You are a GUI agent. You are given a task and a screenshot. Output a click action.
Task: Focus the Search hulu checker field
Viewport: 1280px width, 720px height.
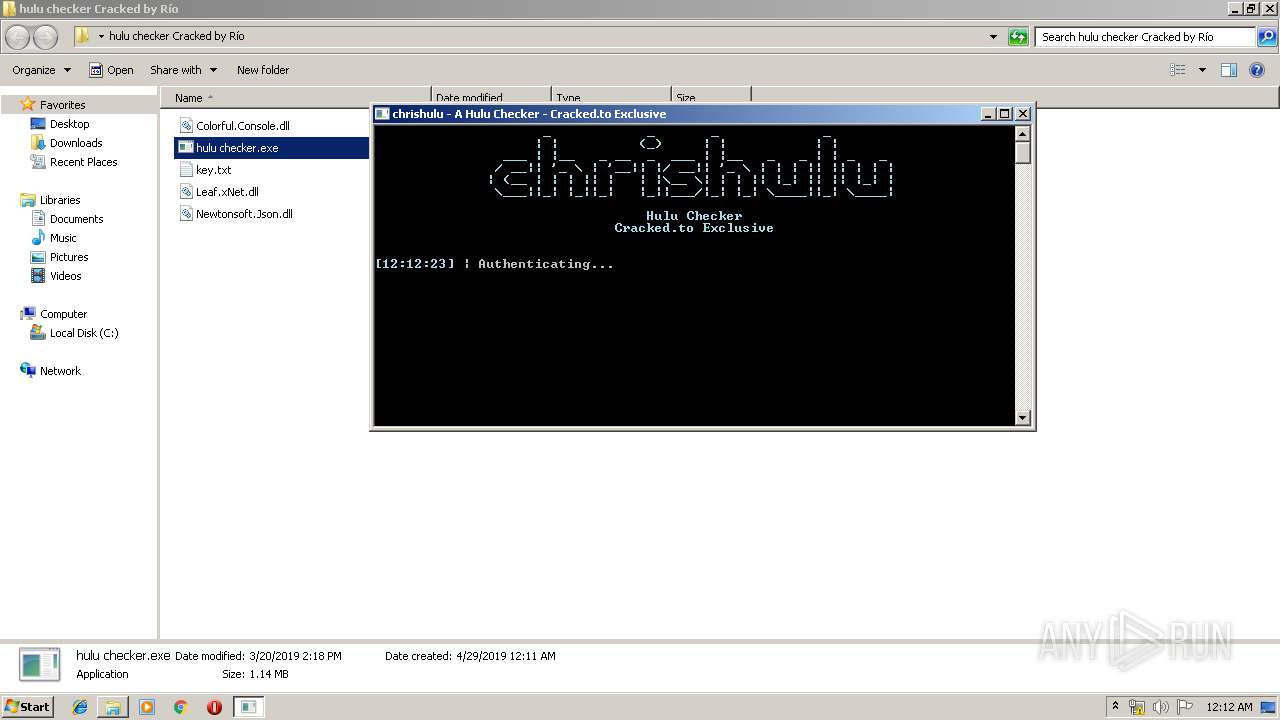[1146, 37]
